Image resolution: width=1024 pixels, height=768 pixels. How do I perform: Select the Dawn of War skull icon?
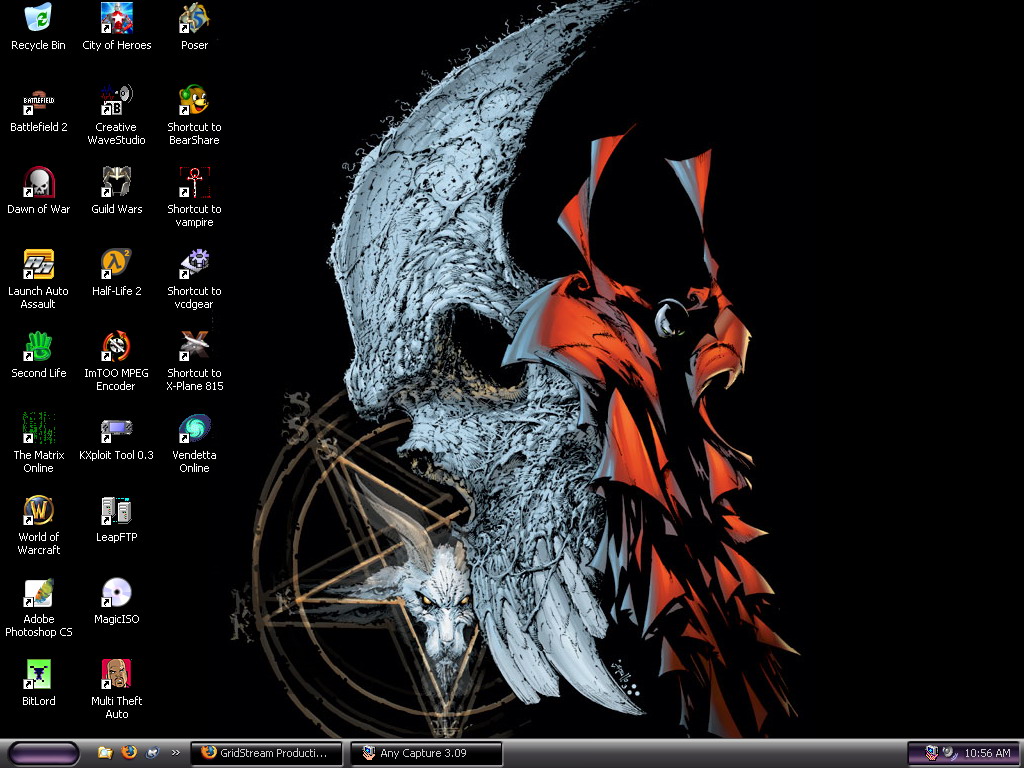click(39, 183)
